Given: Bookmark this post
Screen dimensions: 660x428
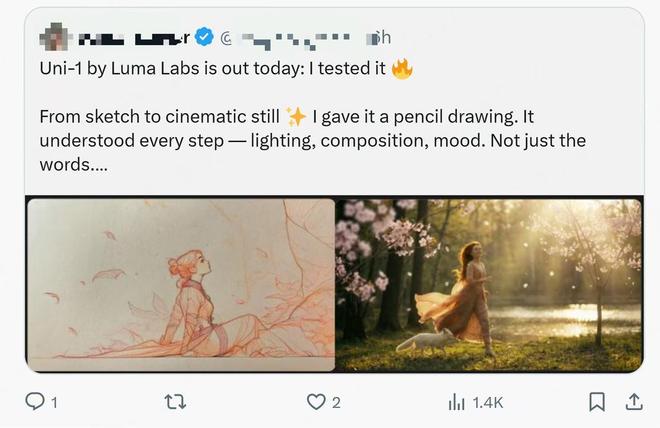Looking at the screenshot, I should [597, 402].
